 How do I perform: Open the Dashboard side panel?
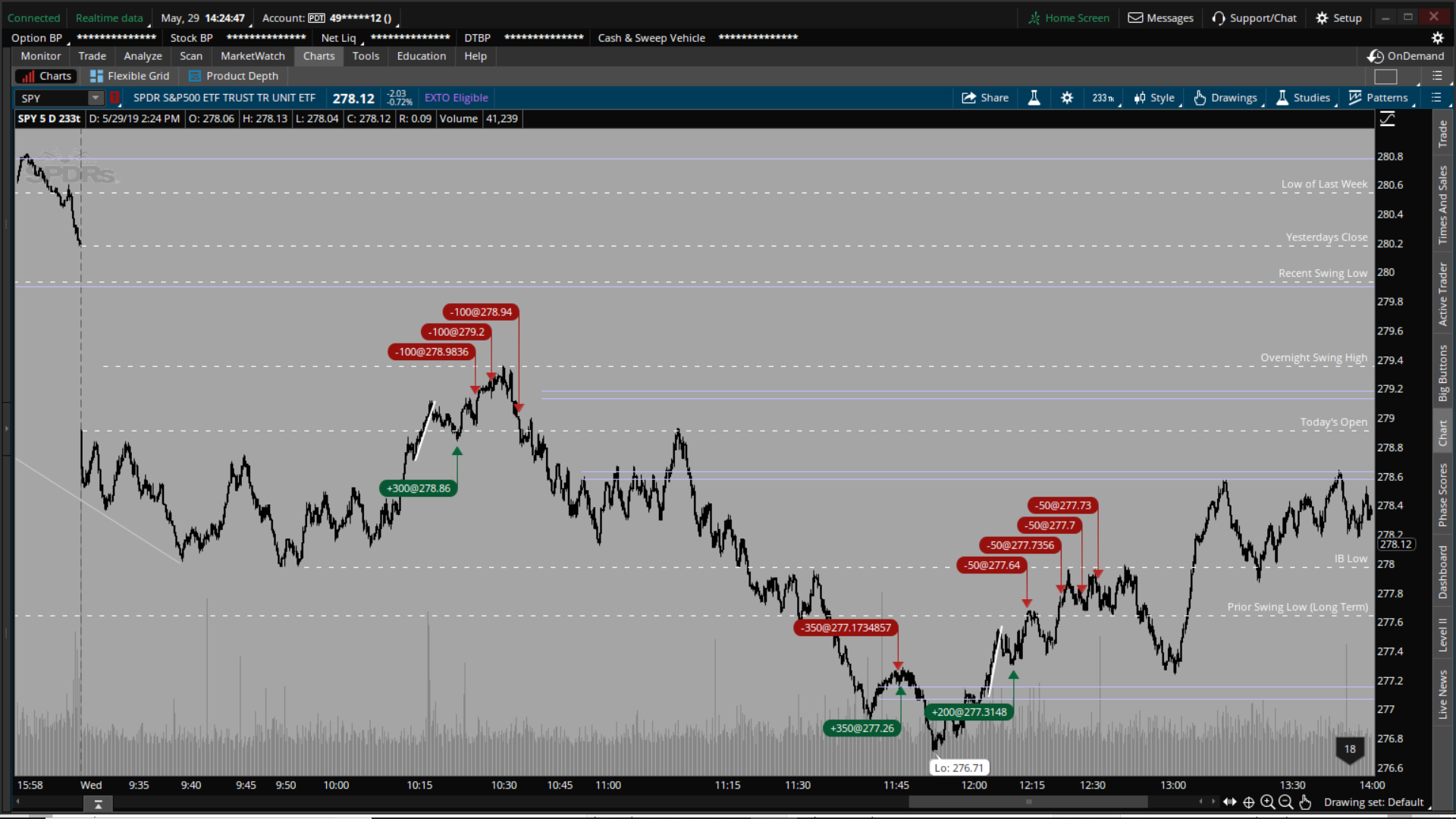point(1442,573)
